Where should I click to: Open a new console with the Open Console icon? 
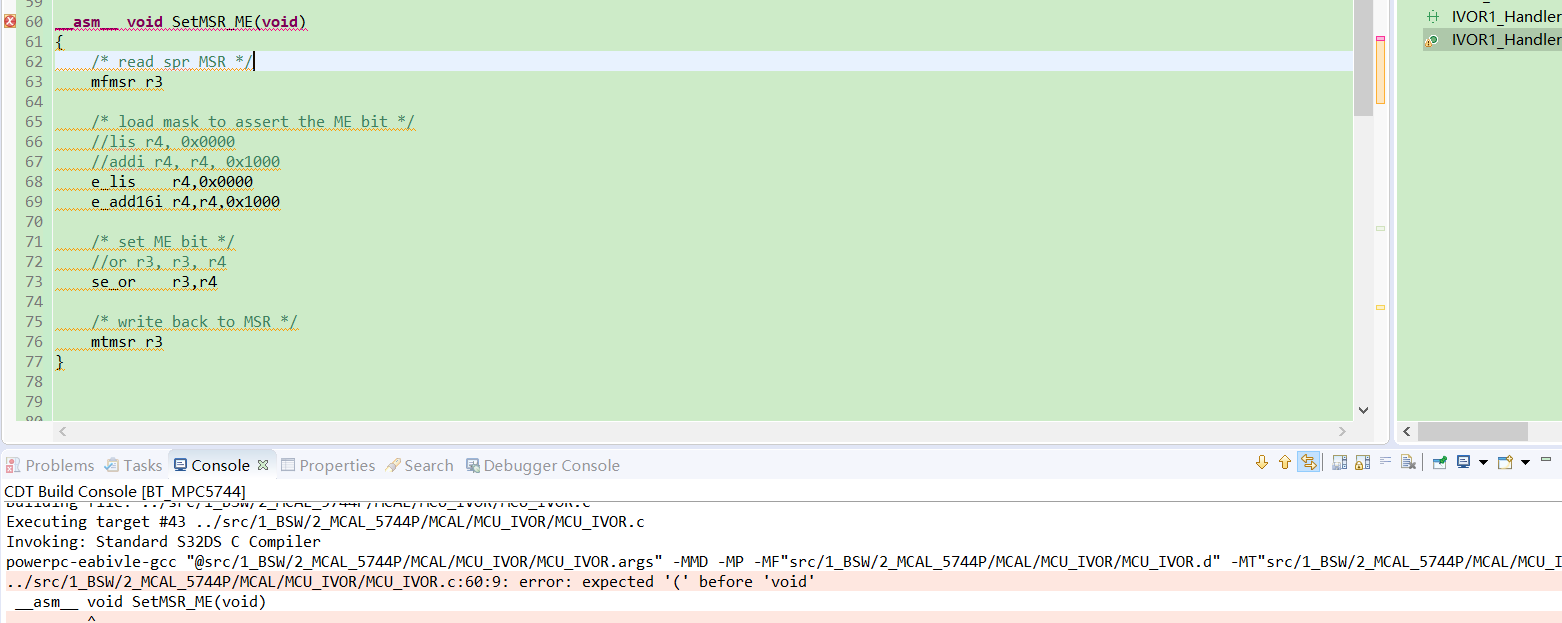point(1505,462)
